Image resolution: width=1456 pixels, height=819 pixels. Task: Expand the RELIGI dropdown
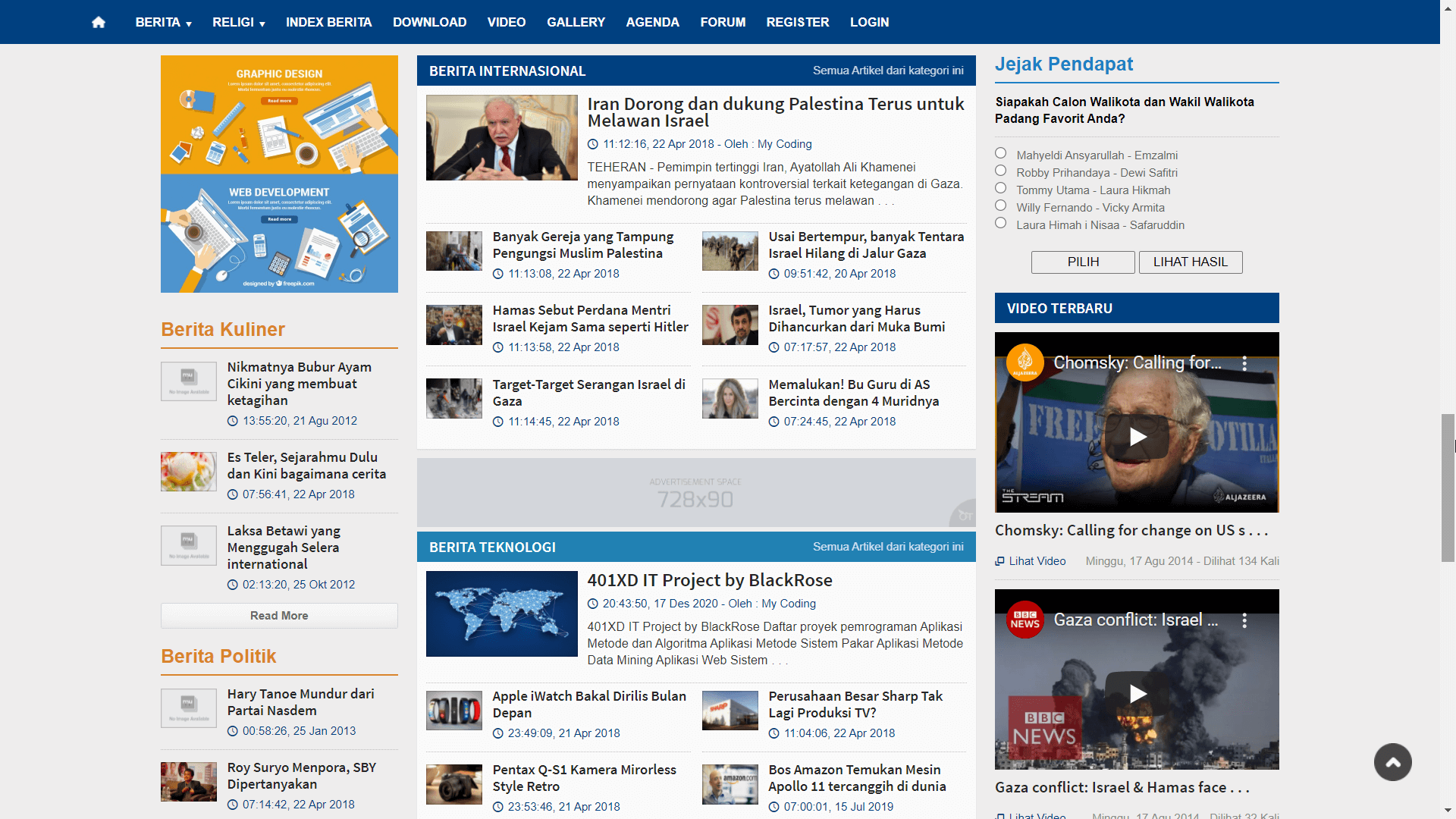(238, 22)
